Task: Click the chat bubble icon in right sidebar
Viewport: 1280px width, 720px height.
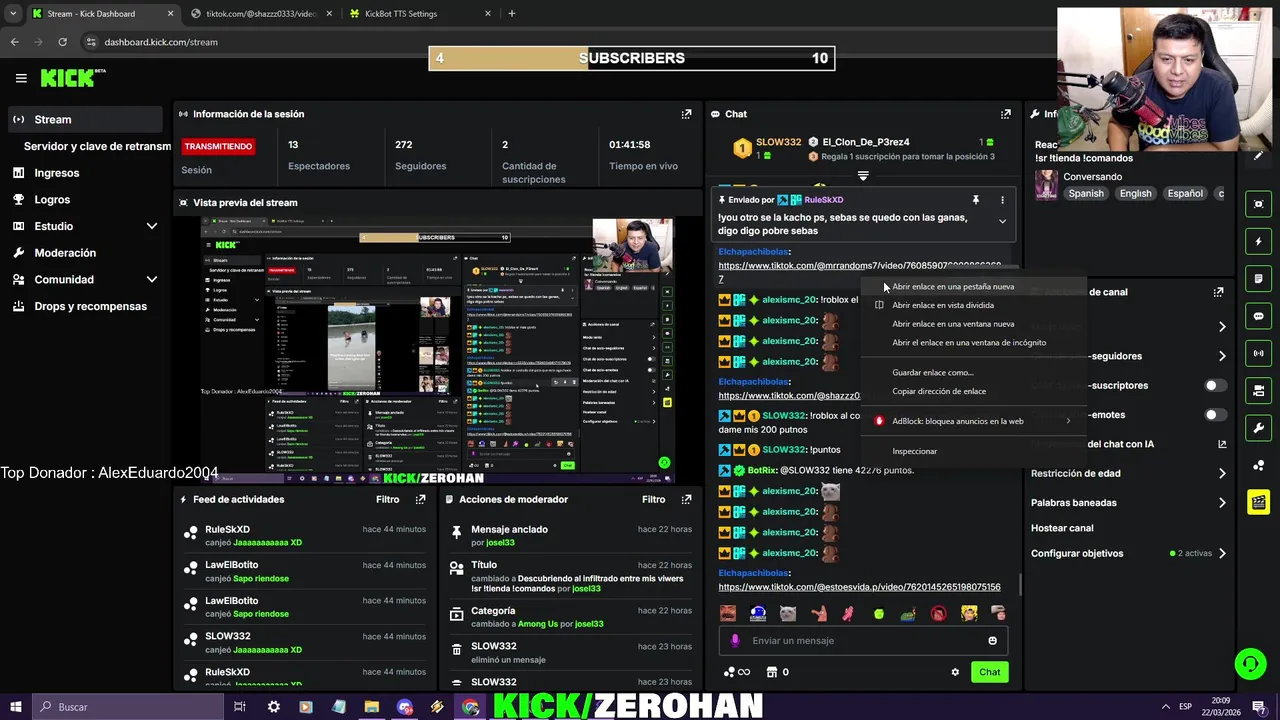Action: [1259, 316]
